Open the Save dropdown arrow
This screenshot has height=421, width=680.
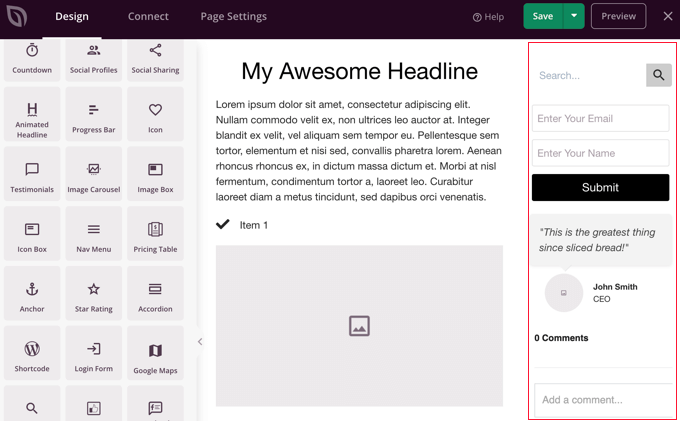[574, 16]
